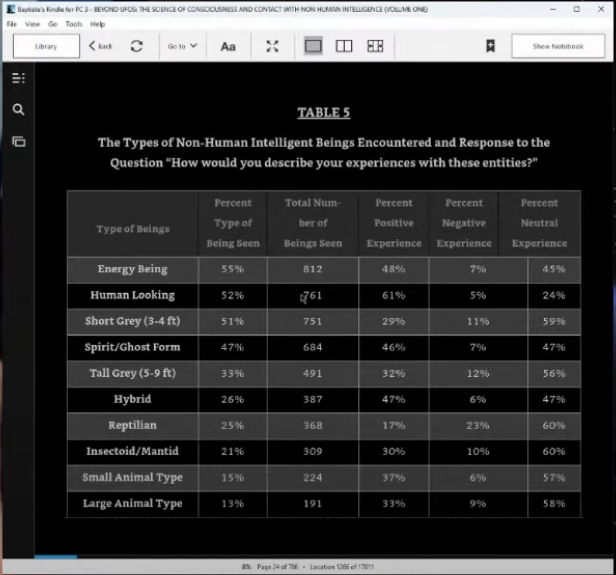Image resolution: width=616 pixels, height=575 pixels.
Task: Go Back using the Back button
Action: 100,46
